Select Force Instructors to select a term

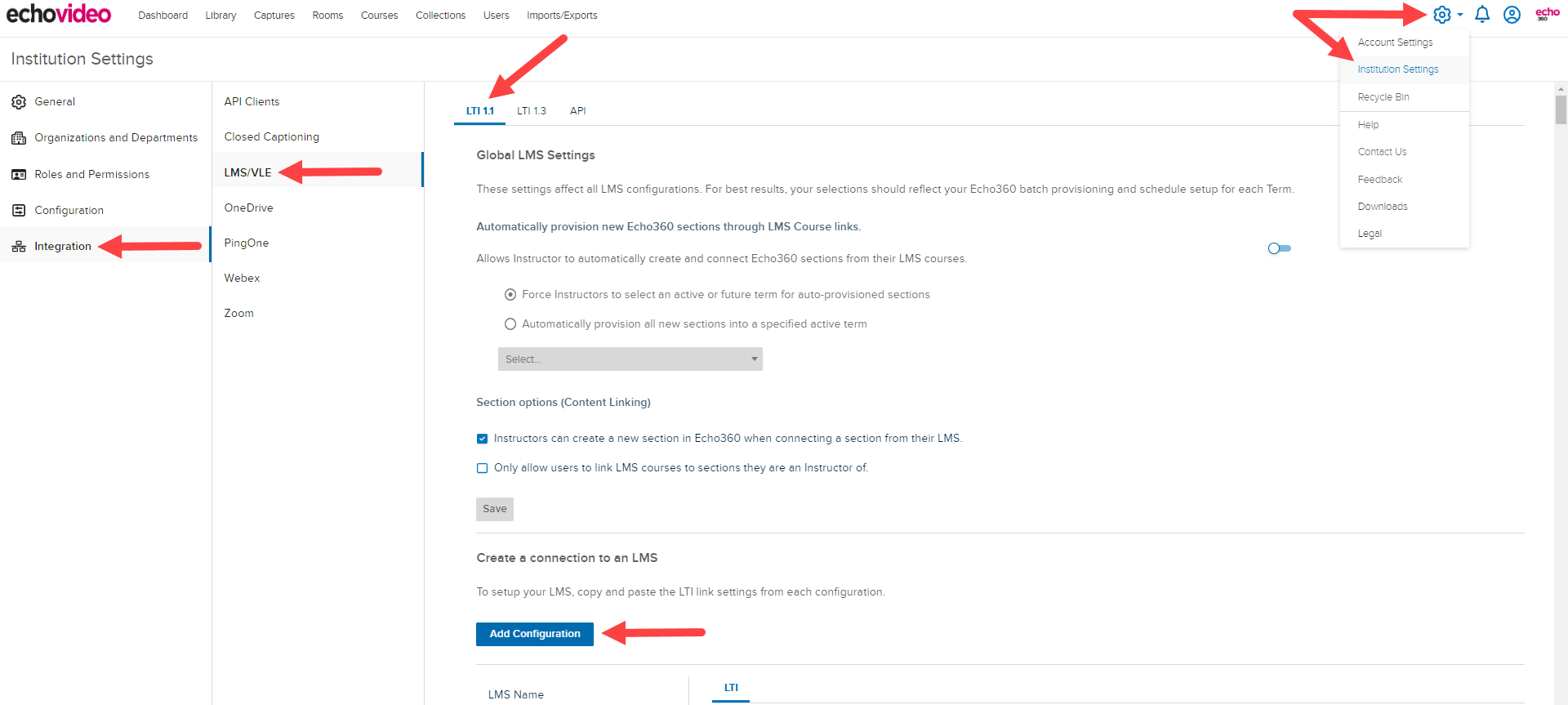(x=510, y=295)
